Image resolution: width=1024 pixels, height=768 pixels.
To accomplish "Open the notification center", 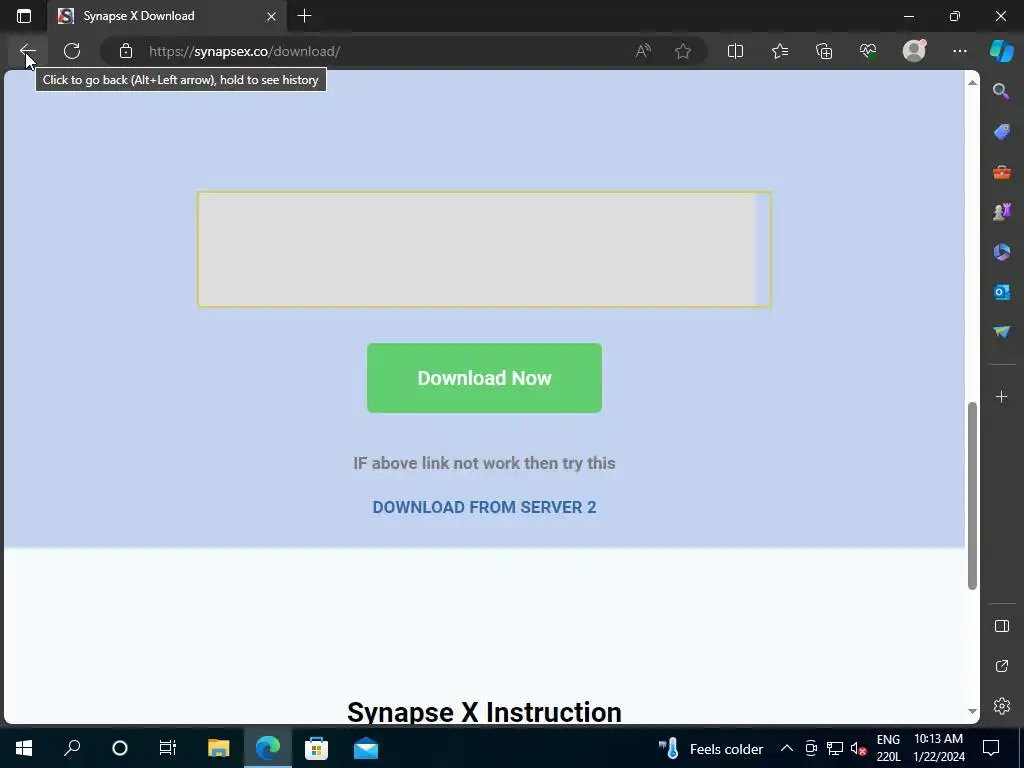I will coord(991,748).
